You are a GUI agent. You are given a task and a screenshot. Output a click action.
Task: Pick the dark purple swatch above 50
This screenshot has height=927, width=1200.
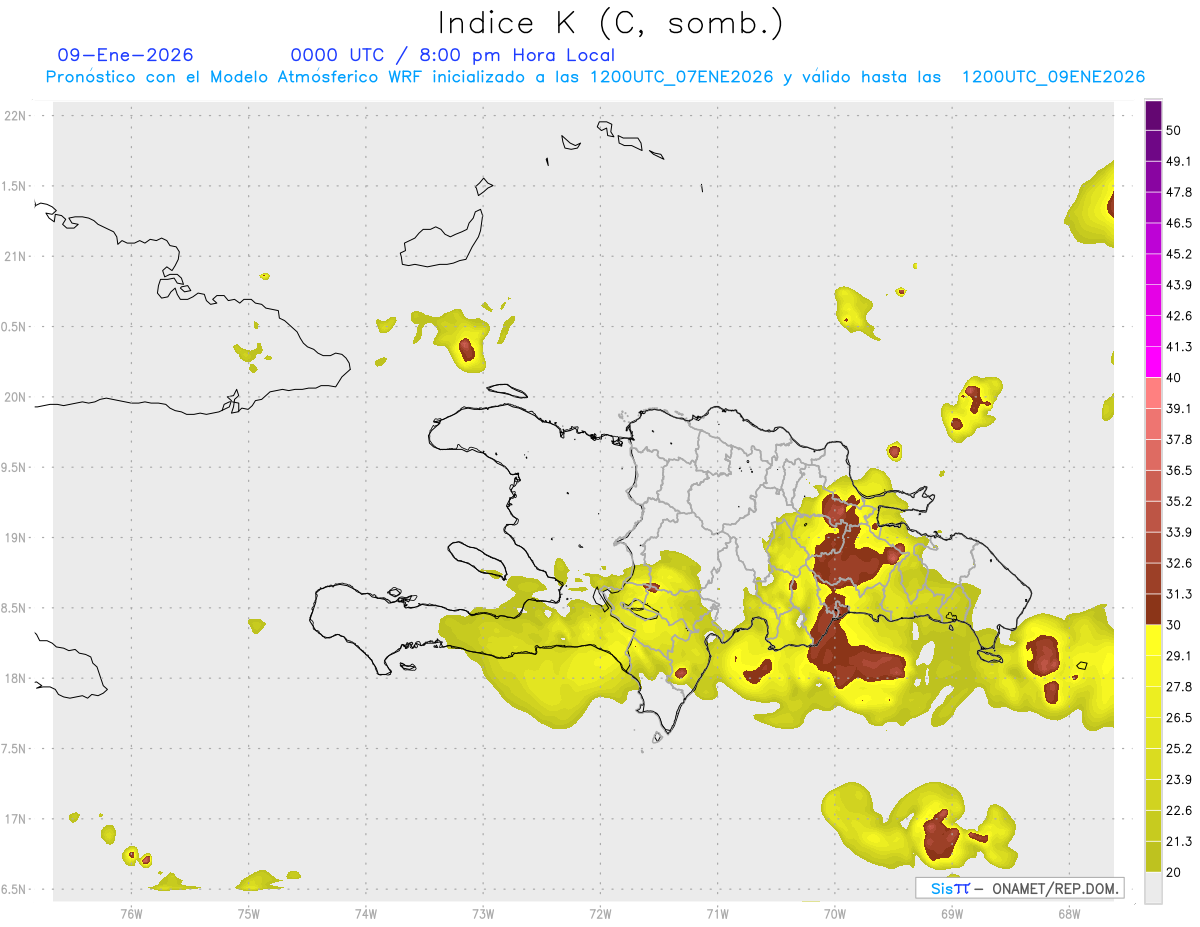coord(1154,116)
